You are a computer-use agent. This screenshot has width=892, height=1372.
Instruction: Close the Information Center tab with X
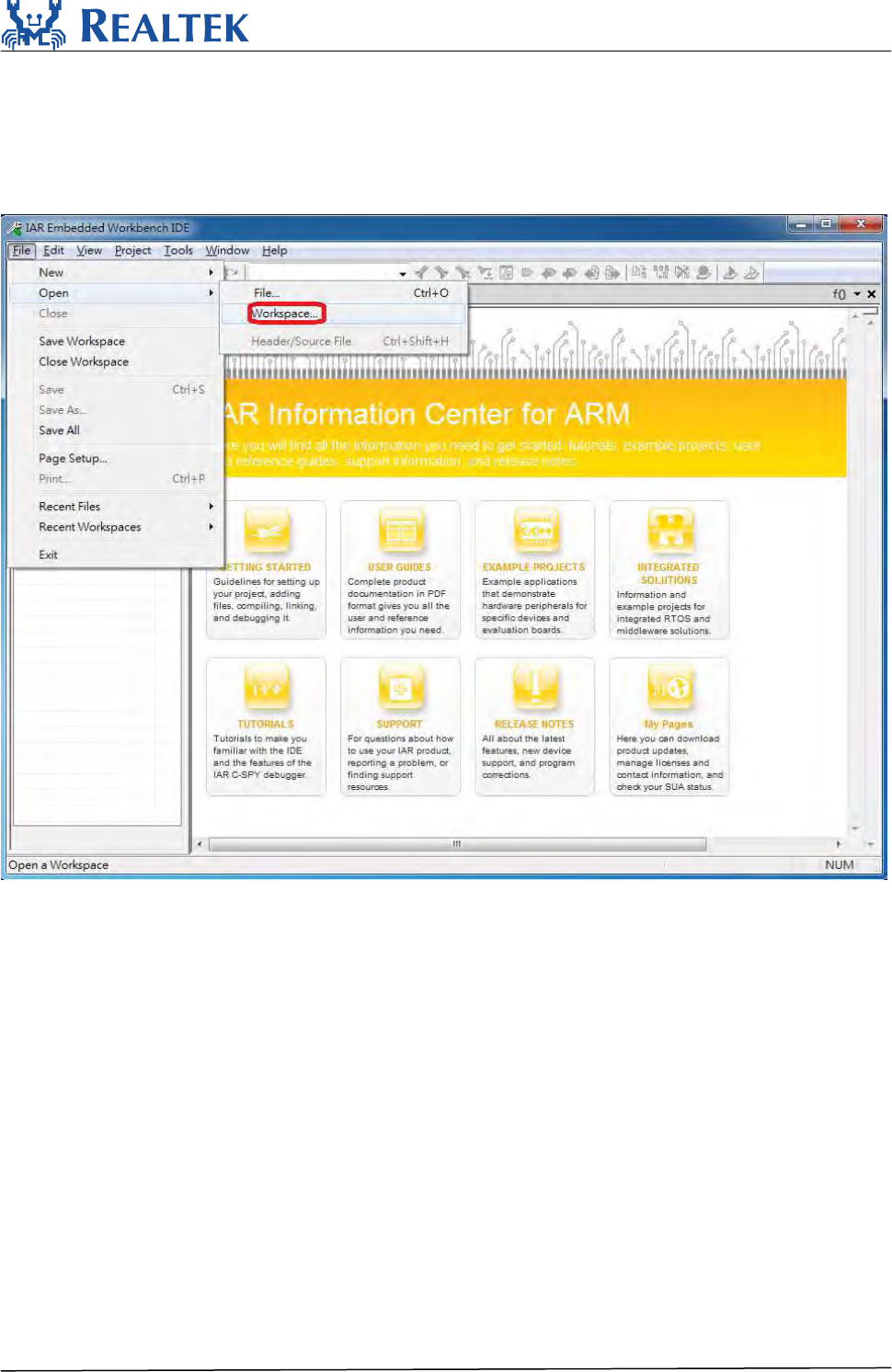point(872,294)
